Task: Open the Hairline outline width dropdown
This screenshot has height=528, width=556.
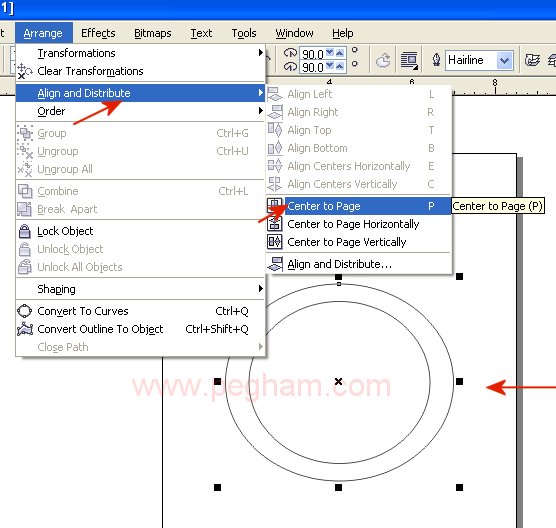Action: (x=504, y=60)
